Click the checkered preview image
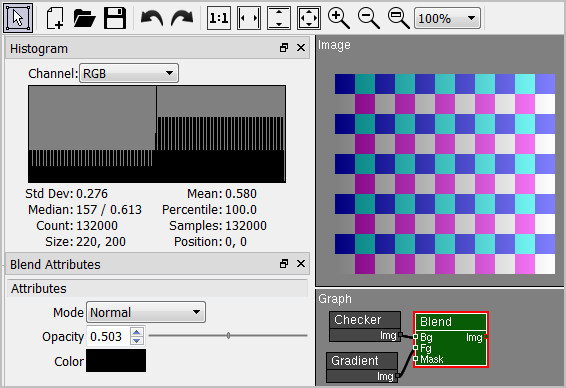The height and width of the screenshot is (388, 566). [x=445, y=174]
